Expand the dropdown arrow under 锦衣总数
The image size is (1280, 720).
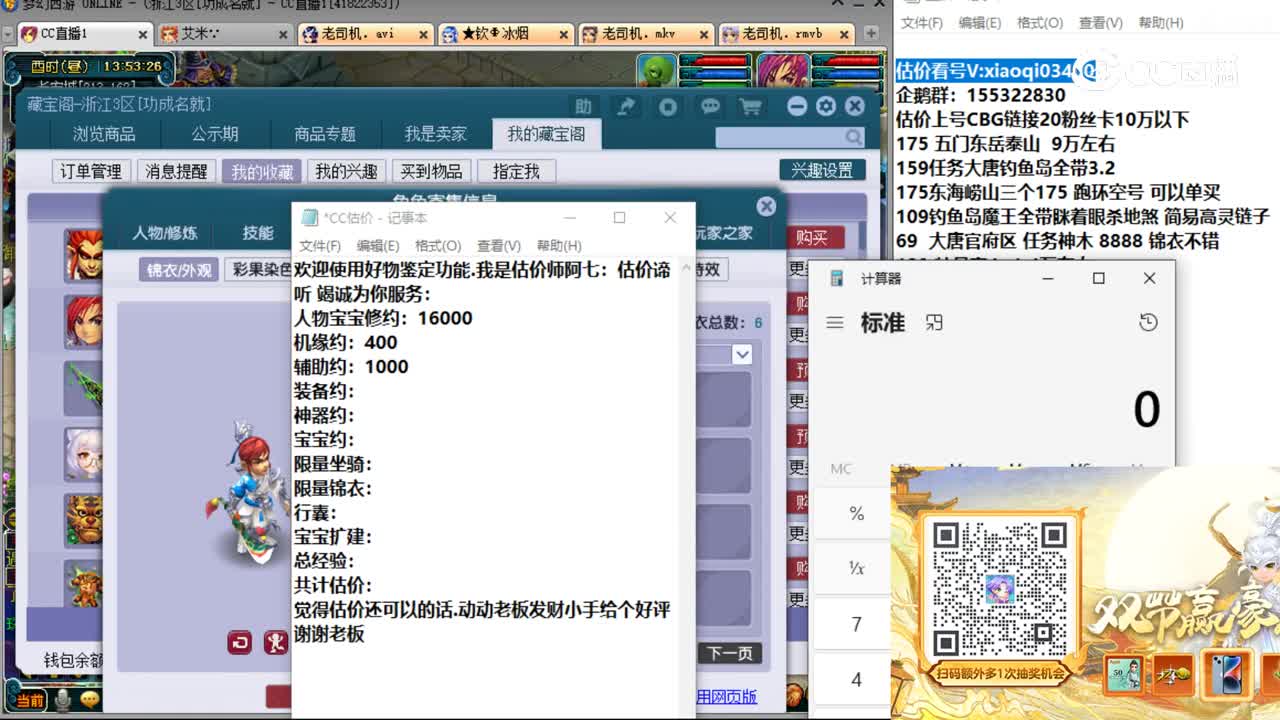(x=742, y=354)
